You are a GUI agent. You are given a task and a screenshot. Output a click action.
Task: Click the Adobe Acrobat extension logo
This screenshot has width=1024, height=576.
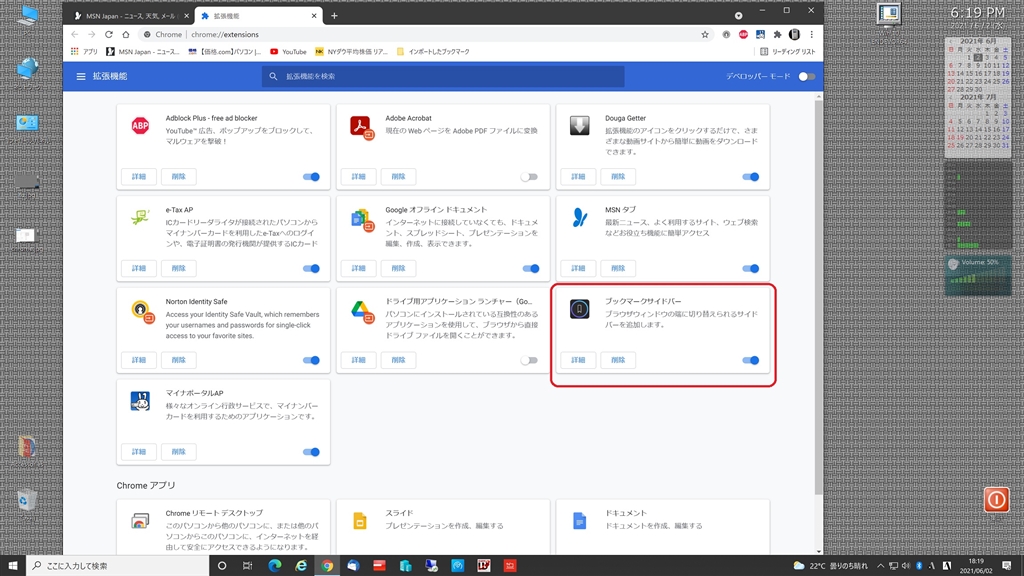[360, 126]
